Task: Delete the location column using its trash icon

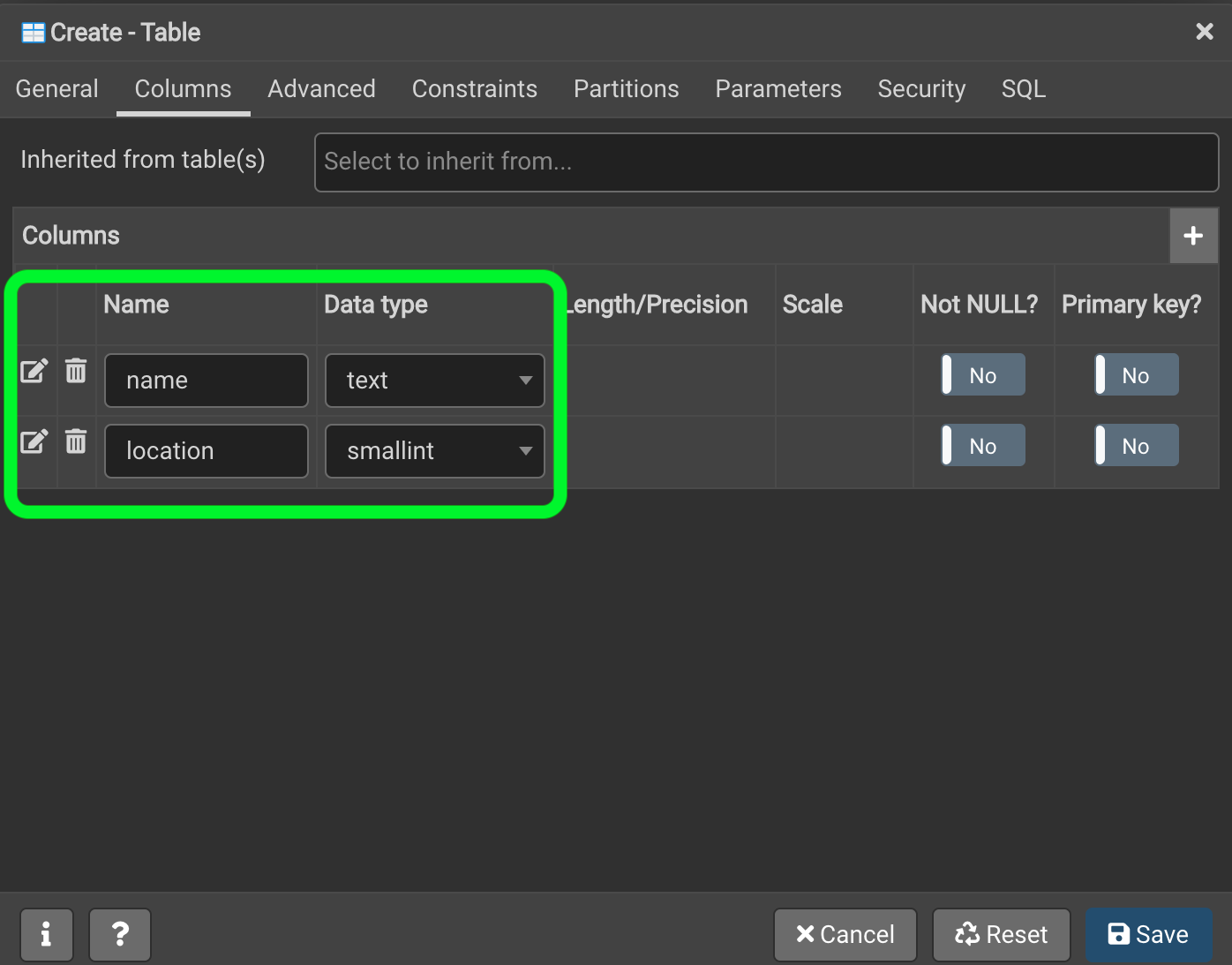Action: click(76, 442)
